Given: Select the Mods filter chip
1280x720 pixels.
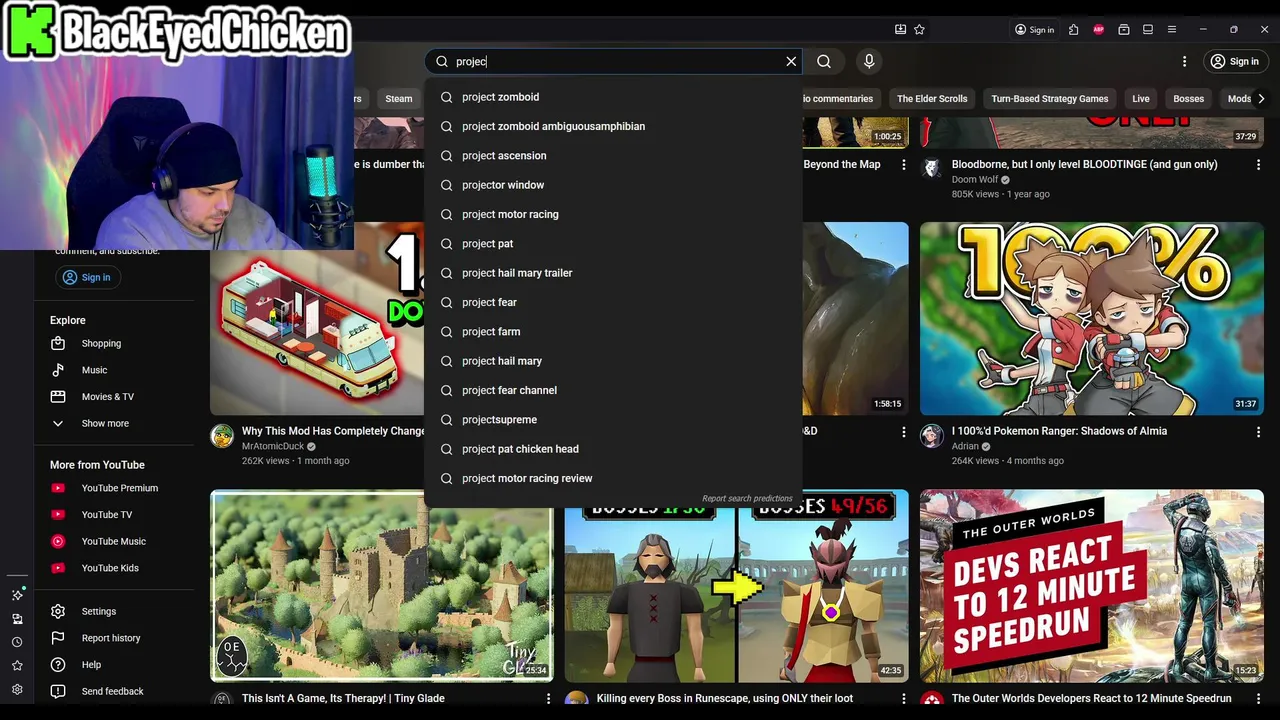Looking at the screenshot, I should [1238, 98].
